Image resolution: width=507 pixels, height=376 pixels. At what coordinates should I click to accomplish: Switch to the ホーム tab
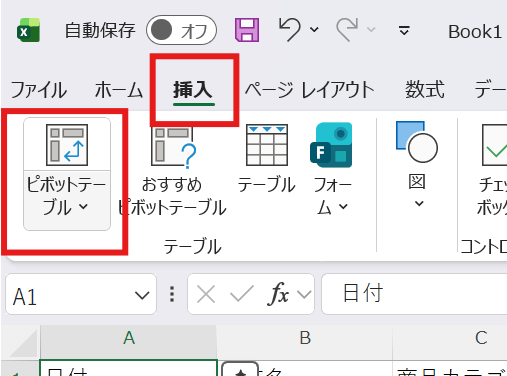[119, 90]
